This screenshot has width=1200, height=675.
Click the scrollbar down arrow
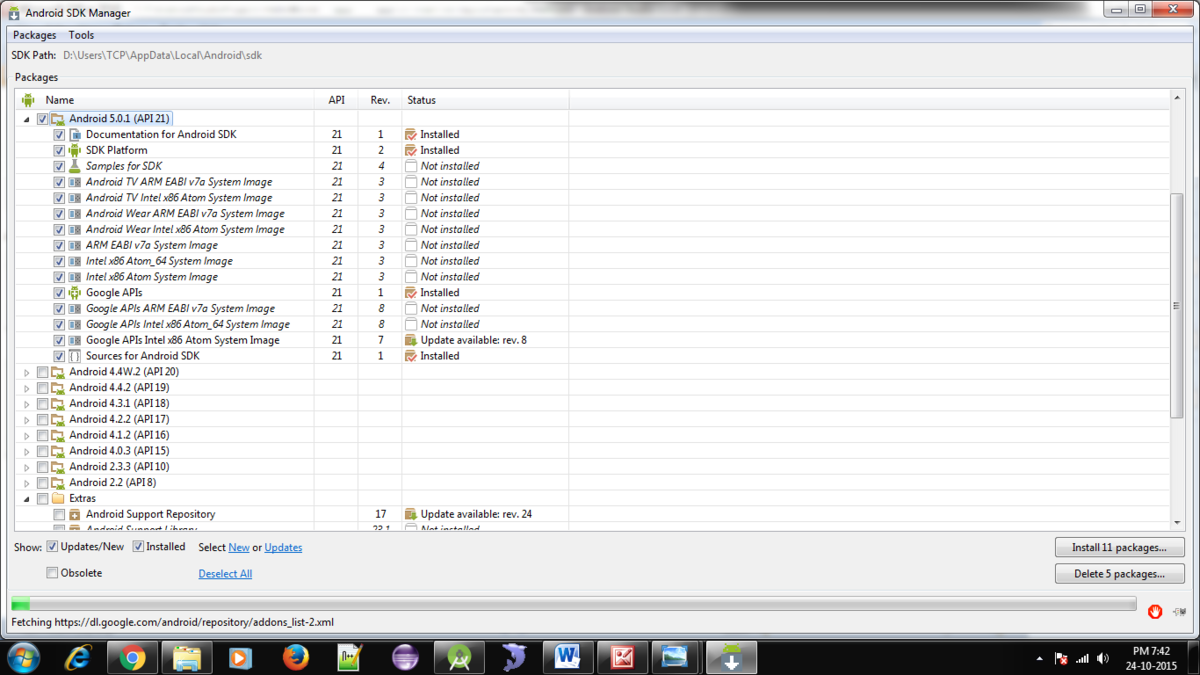click(x=1177, y=522)
